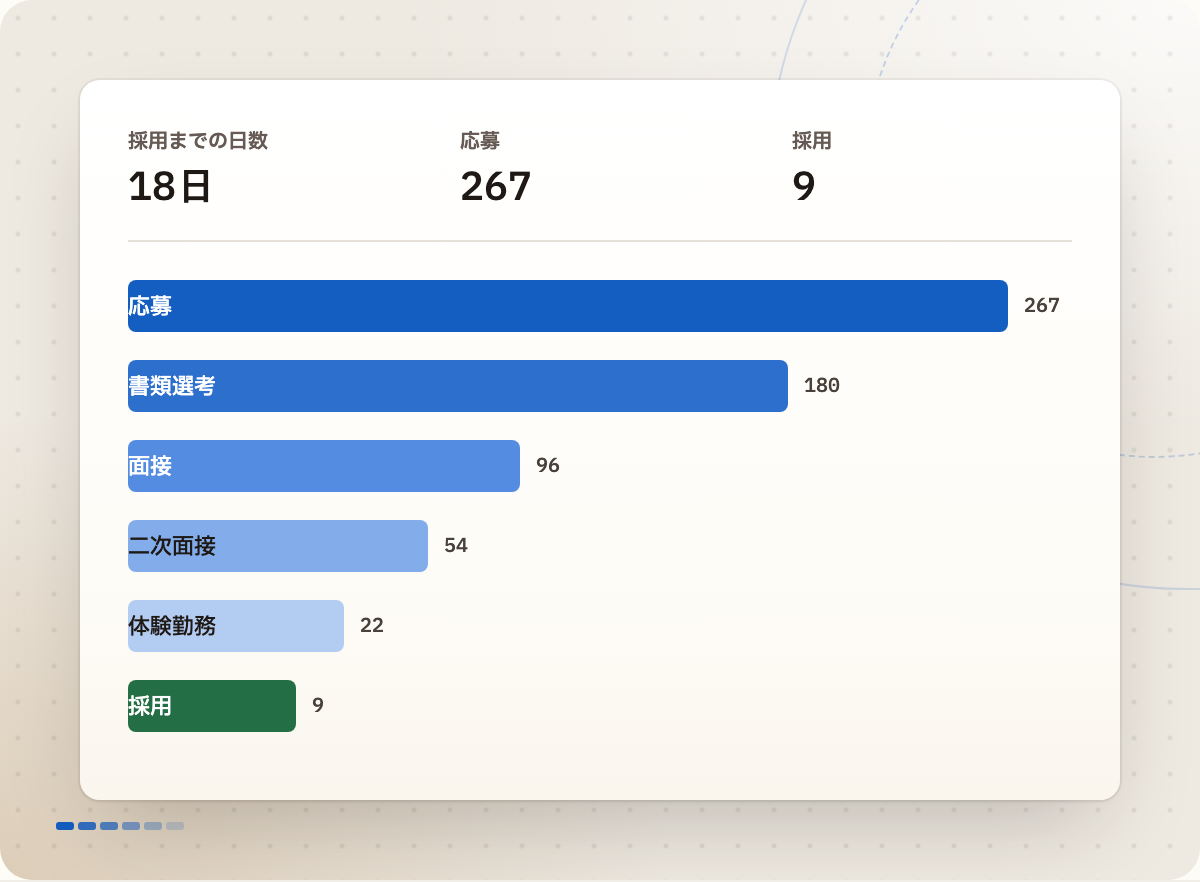Screen dimensions: 1200x882
Task: Select the 18日 headline value
Action: [170, 187]
